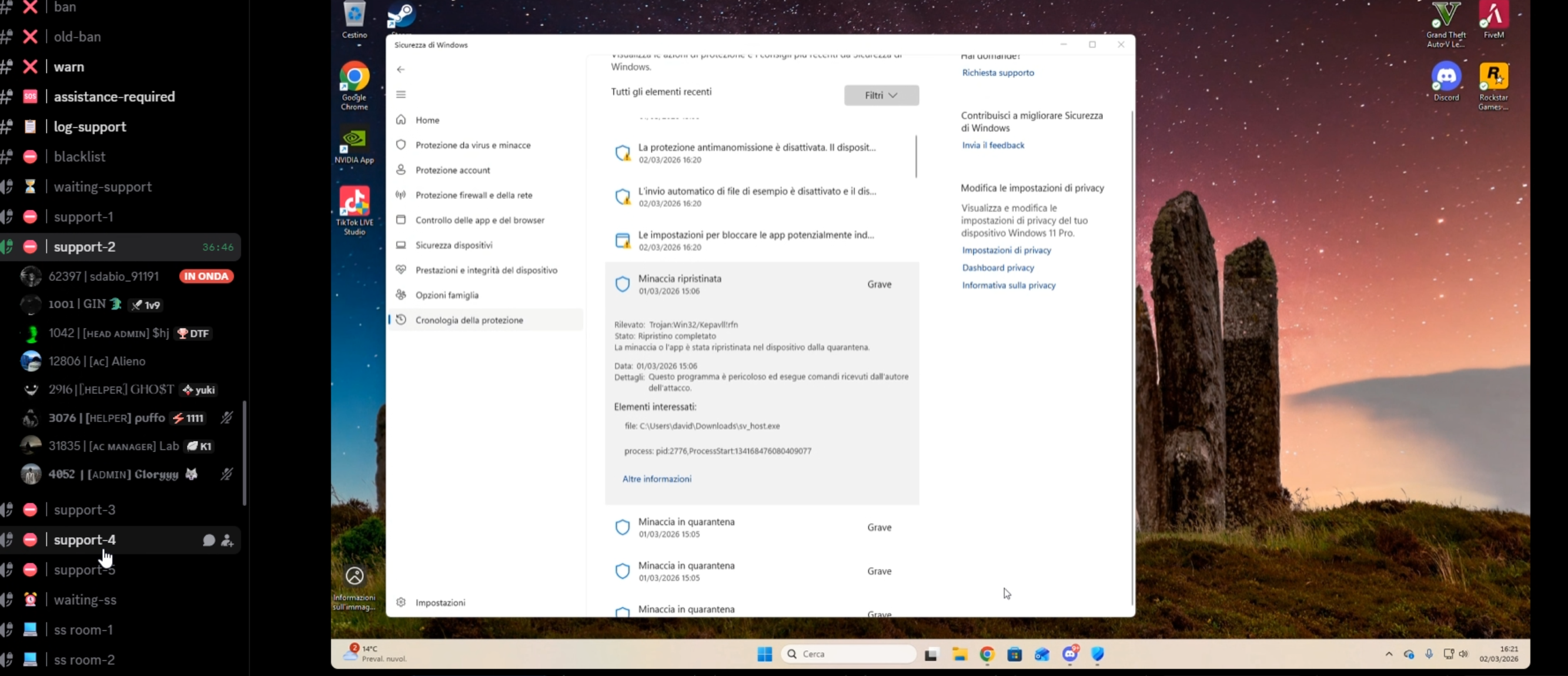Open the Windows Security hamburger navigation menu
The image size is (1568, 676).
click(400, 94)
